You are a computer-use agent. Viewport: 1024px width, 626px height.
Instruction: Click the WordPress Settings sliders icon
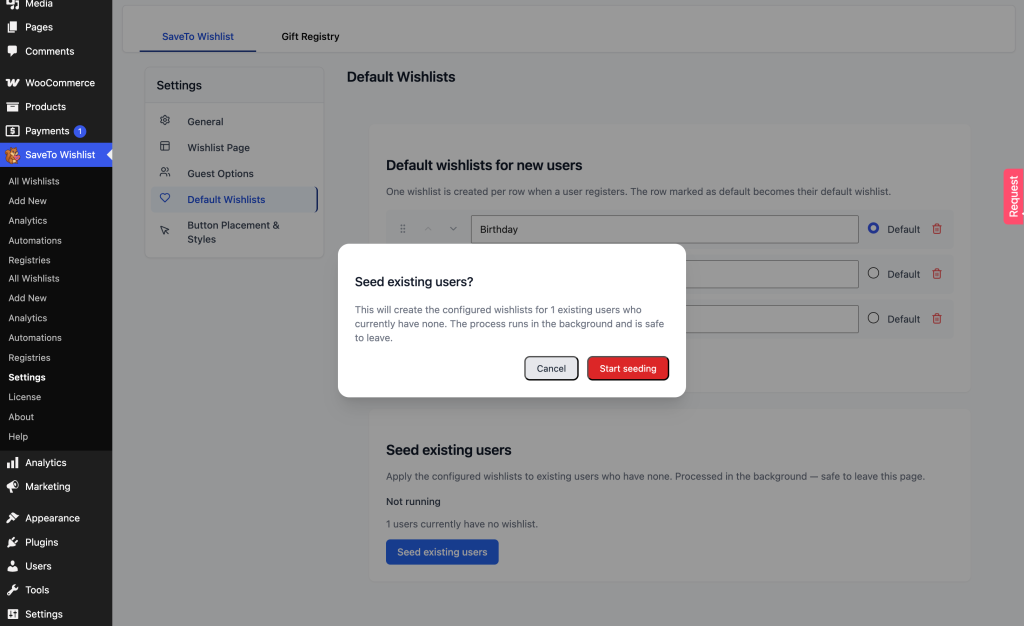pos(12,614)
